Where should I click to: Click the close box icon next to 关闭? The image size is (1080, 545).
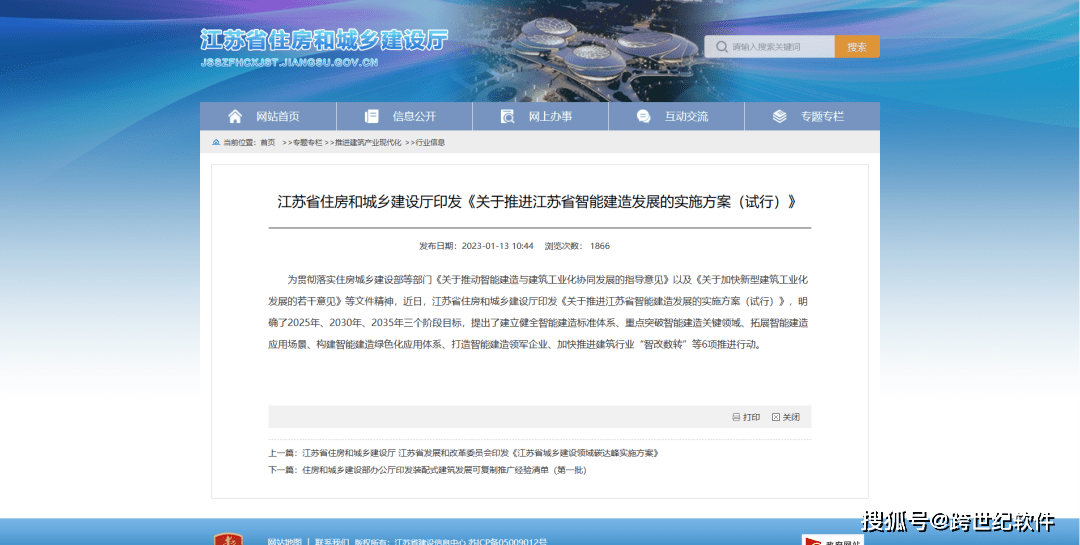[x=776, y=418]
